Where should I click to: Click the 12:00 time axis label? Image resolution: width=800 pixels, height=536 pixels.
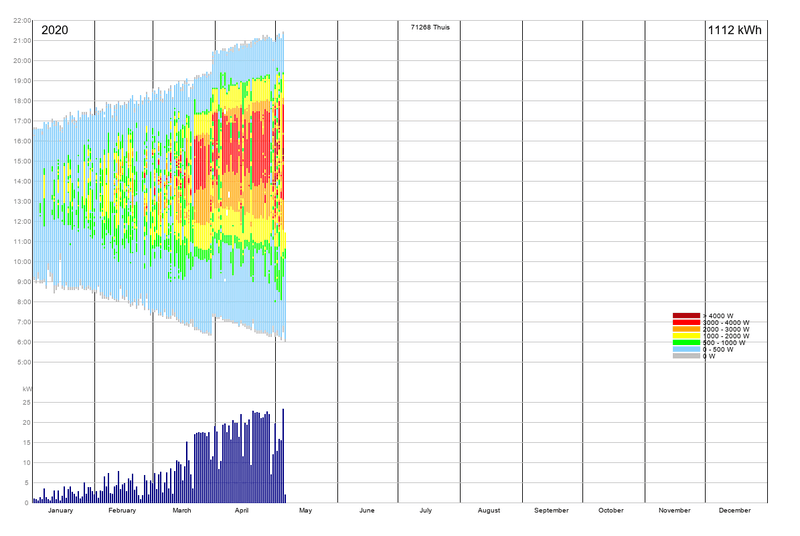22,221
